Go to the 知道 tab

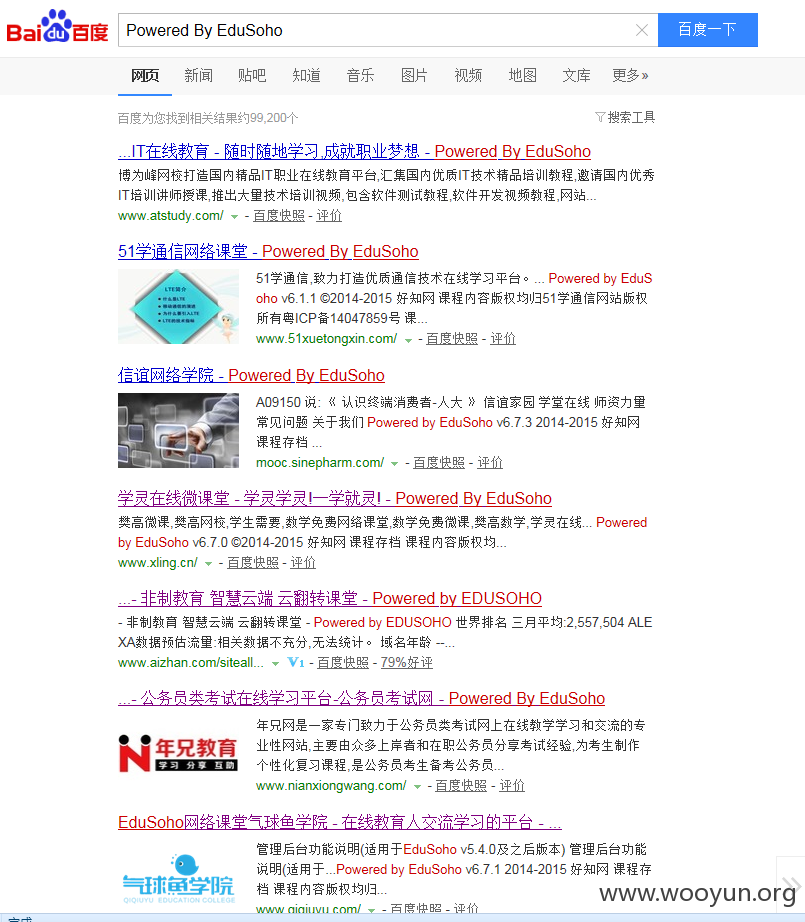(x=306, y=75)
